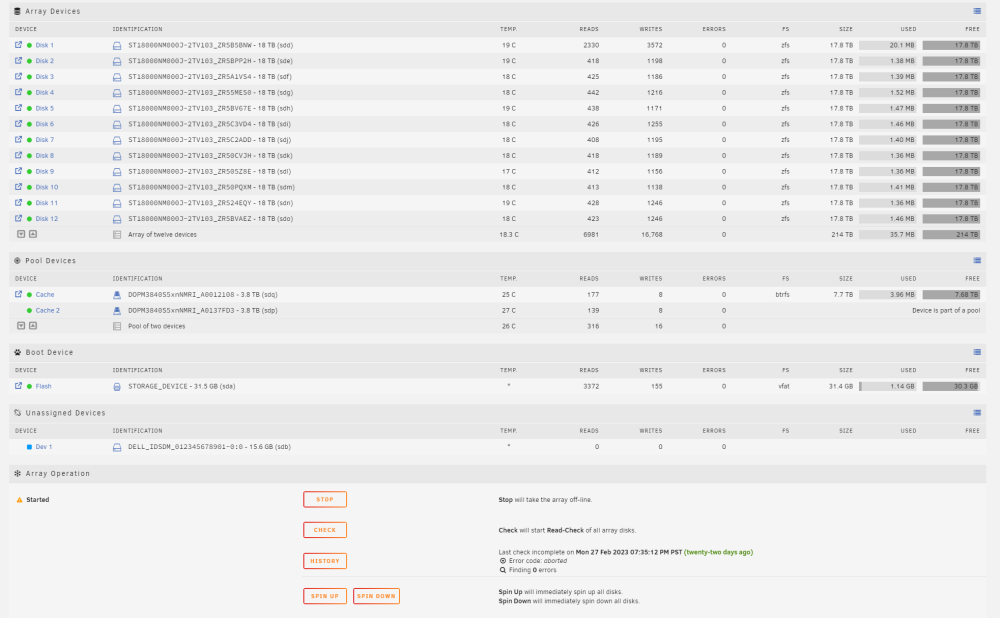This screenshot has height=618, width=1000.
Task: Click the pop-out icon beside Cache
Action: [18, 294]
